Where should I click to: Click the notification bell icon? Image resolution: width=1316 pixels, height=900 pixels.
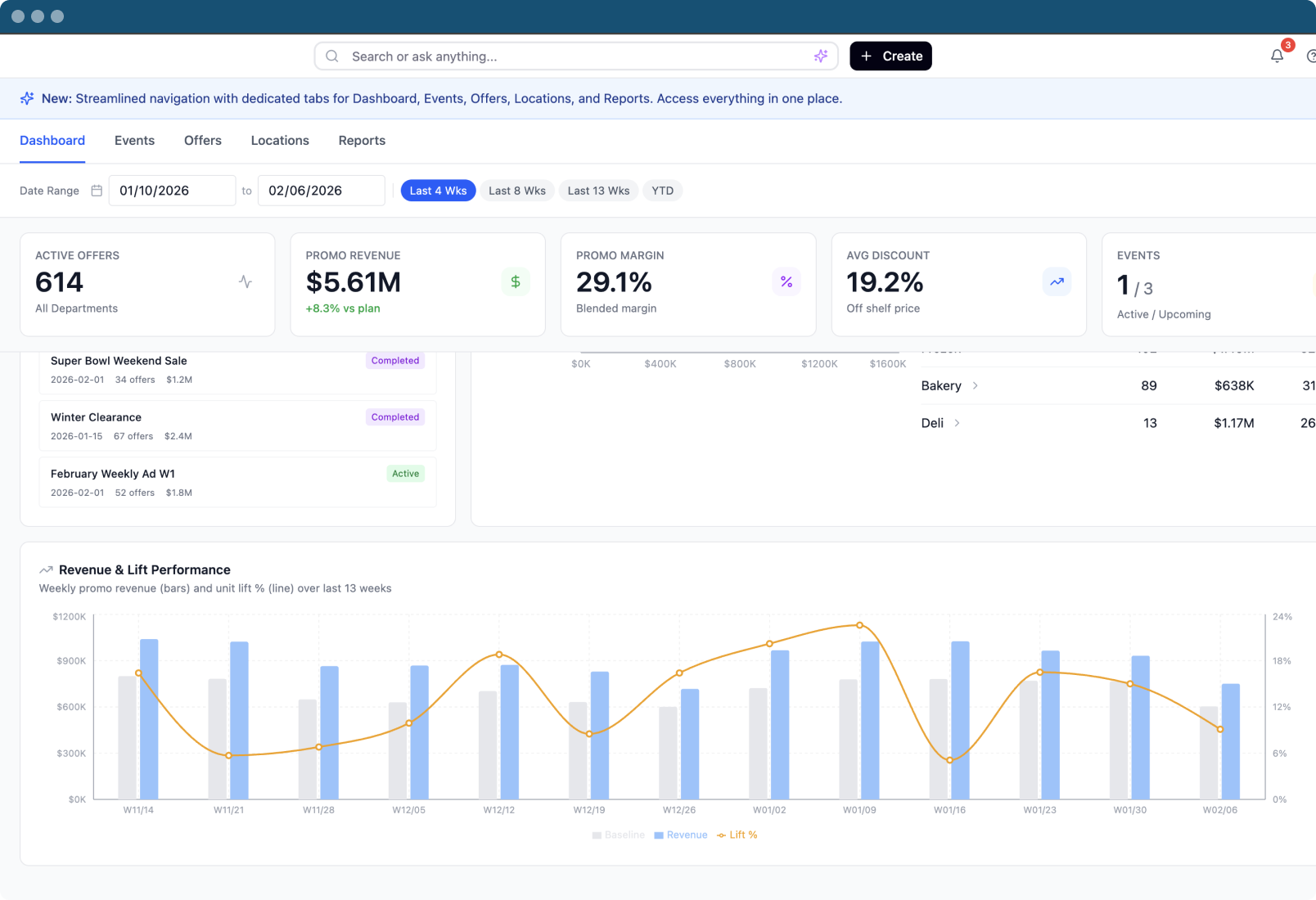pyautogui.click(x=1277, y=56)
